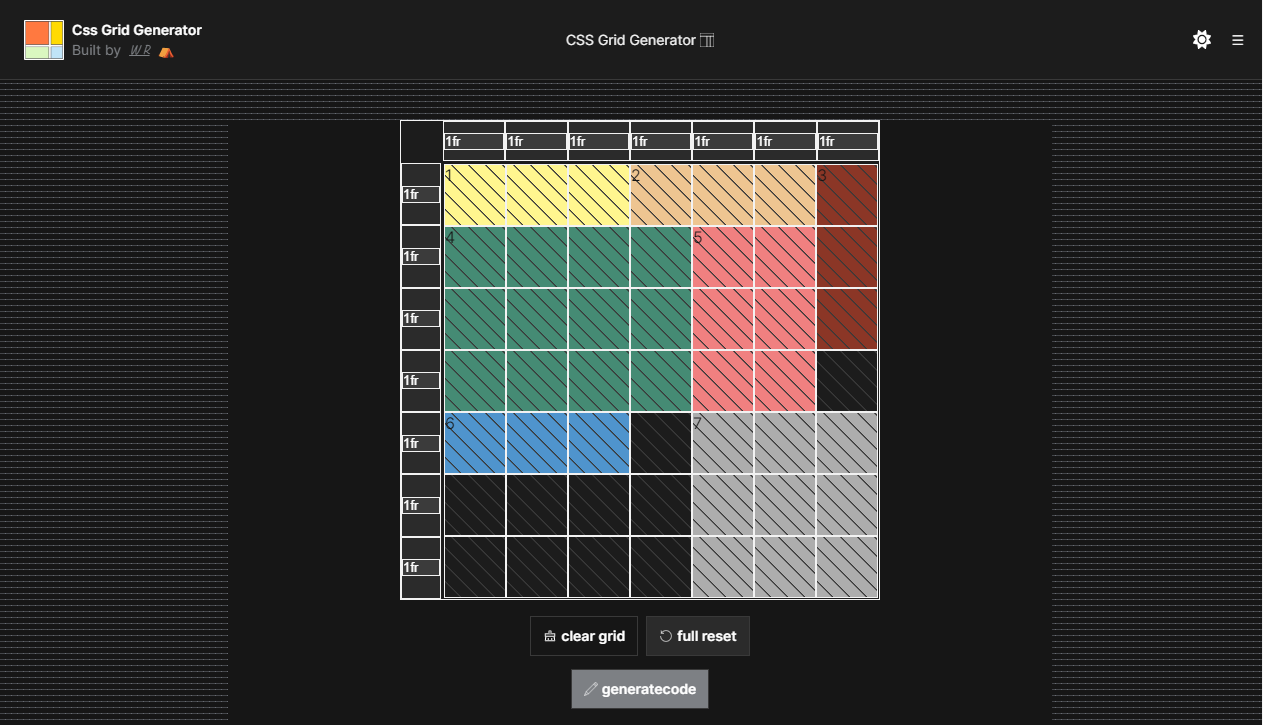
Task: Select the blue grid area numbered 6
Action: tap(537, 443)
